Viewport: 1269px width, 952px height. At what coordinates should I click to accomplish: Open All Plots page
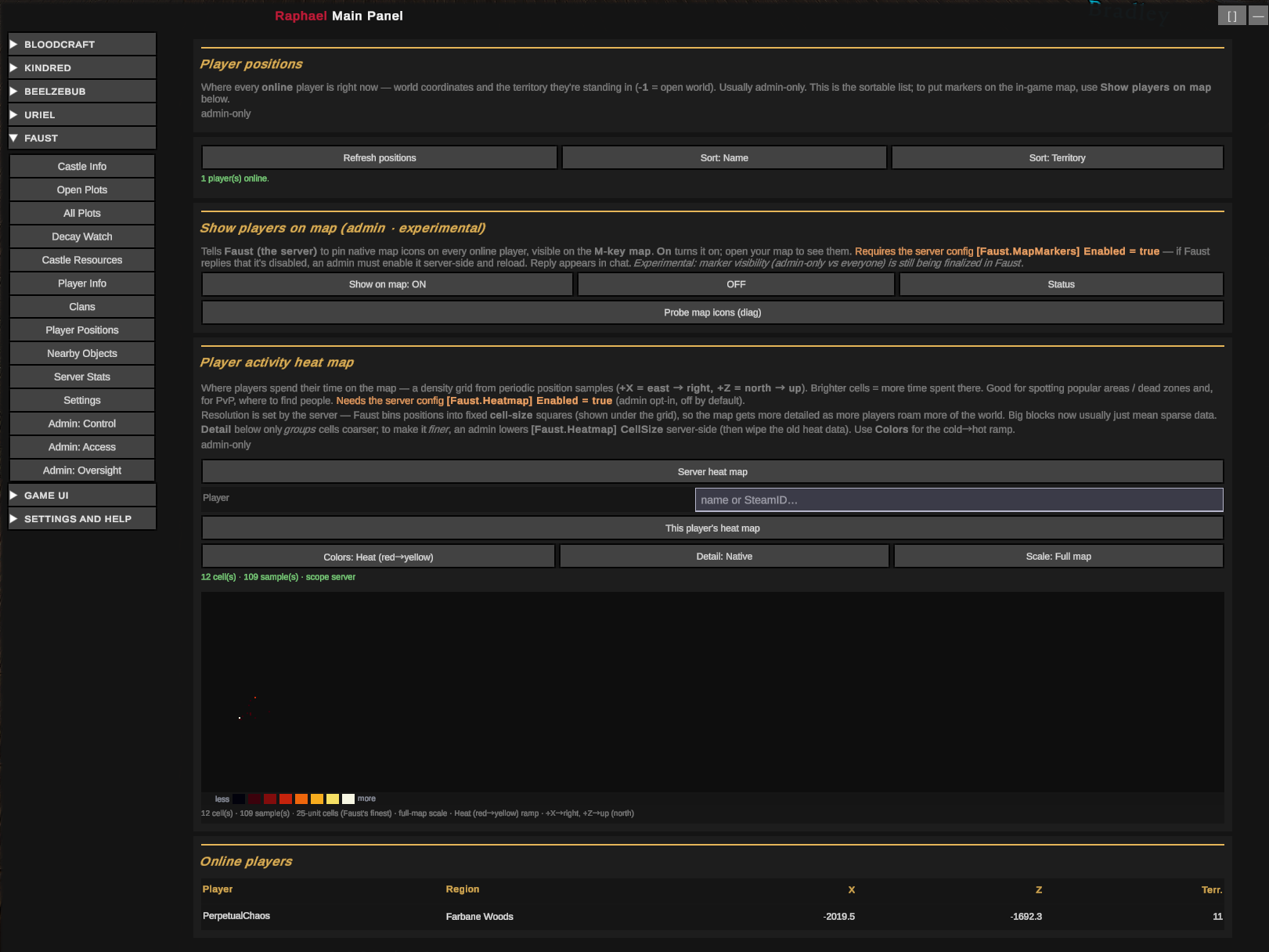tap(82, 213)
